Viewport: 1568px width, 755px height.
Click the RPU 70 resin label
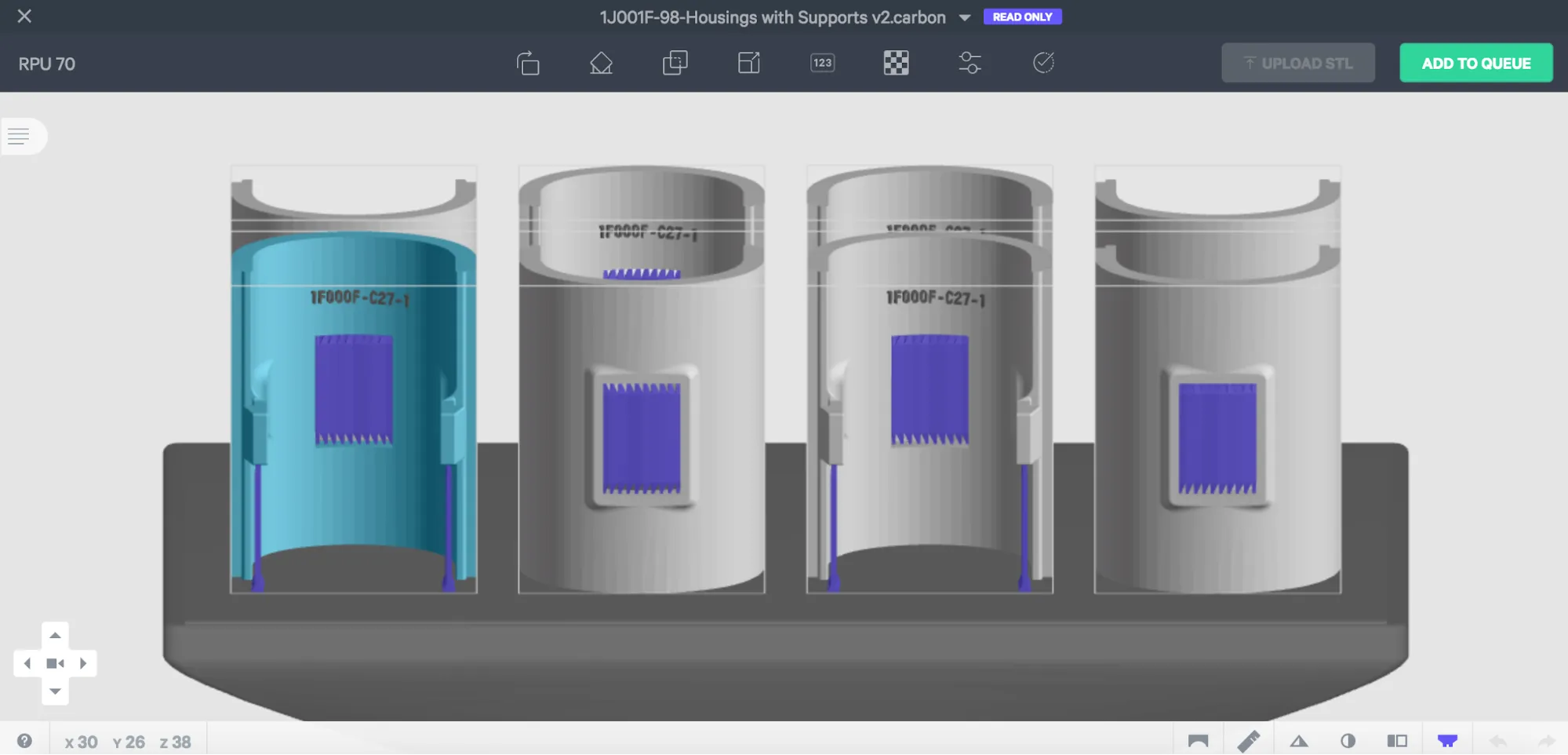coord(47,64)
